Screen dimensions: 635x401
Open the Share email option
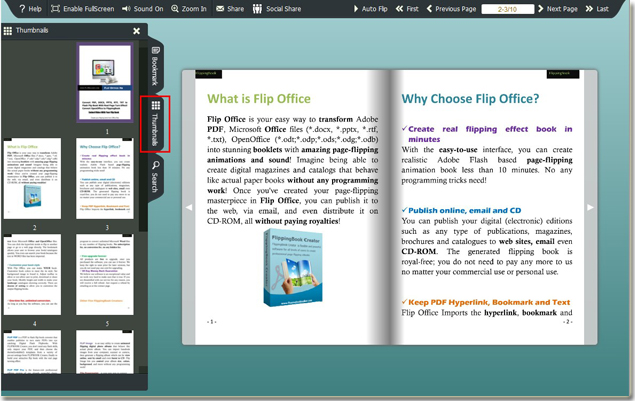pos(230,9)
